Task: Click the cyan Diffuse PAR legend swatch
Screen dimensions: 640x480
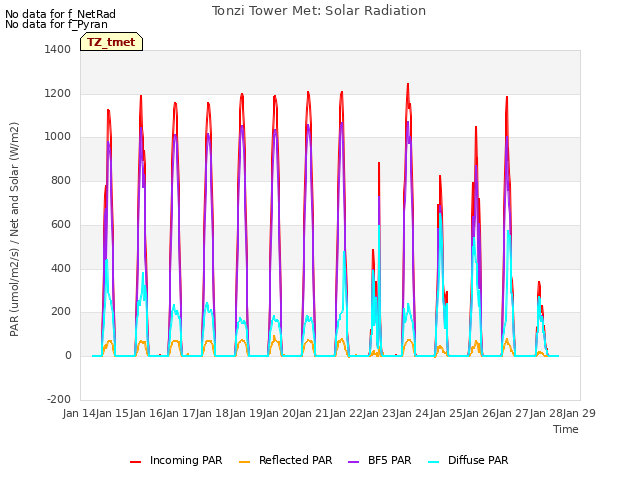Action: (433, 461)
